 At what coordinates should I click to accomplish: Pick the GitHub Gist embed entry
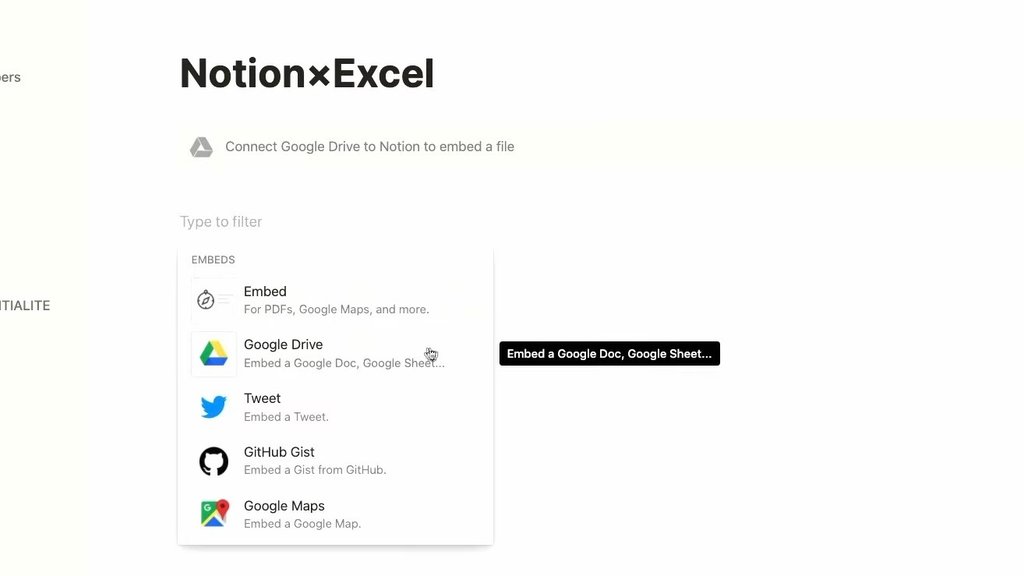[335, 460]
